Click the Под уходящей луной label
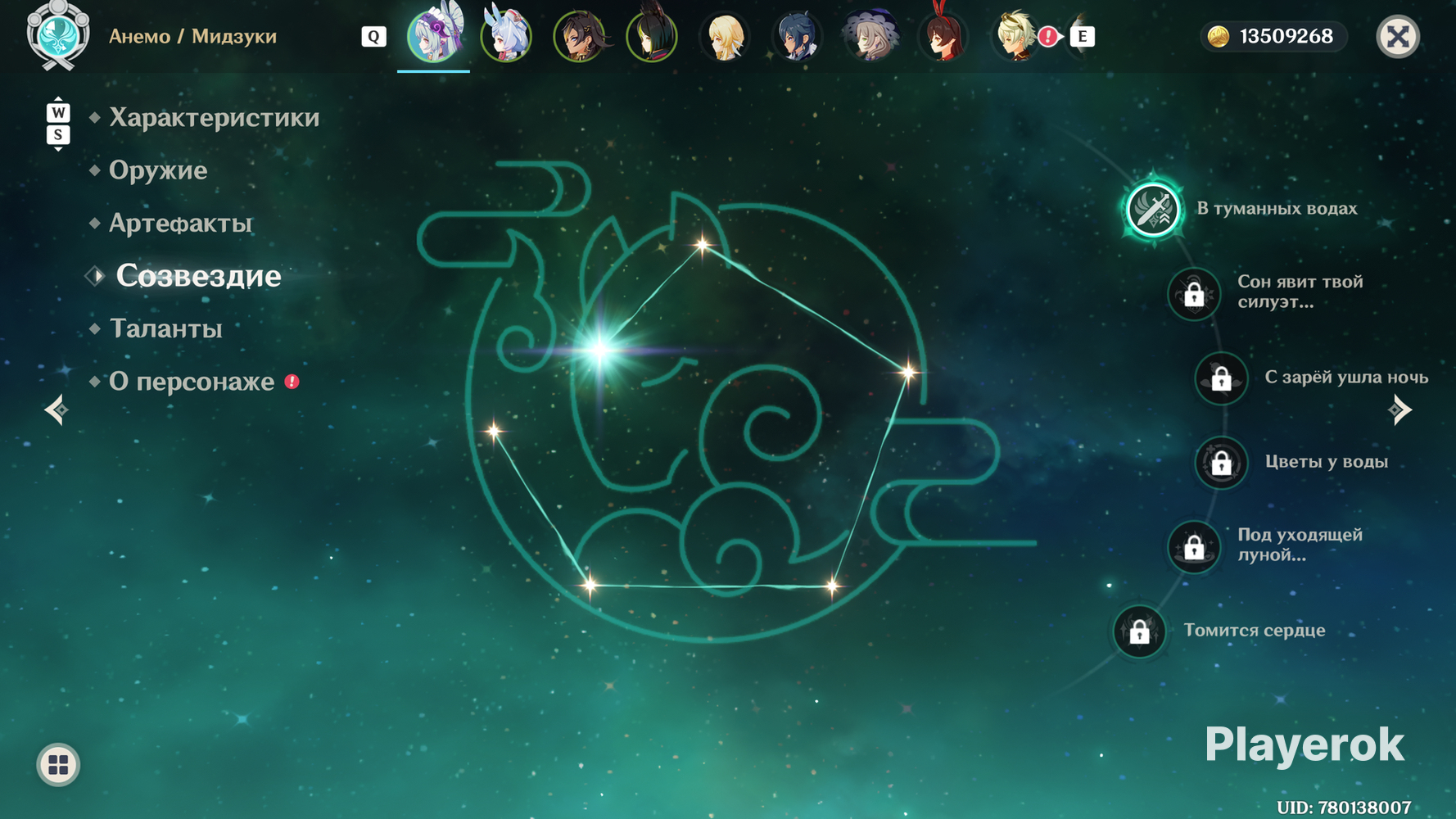 coord(1300,545)
